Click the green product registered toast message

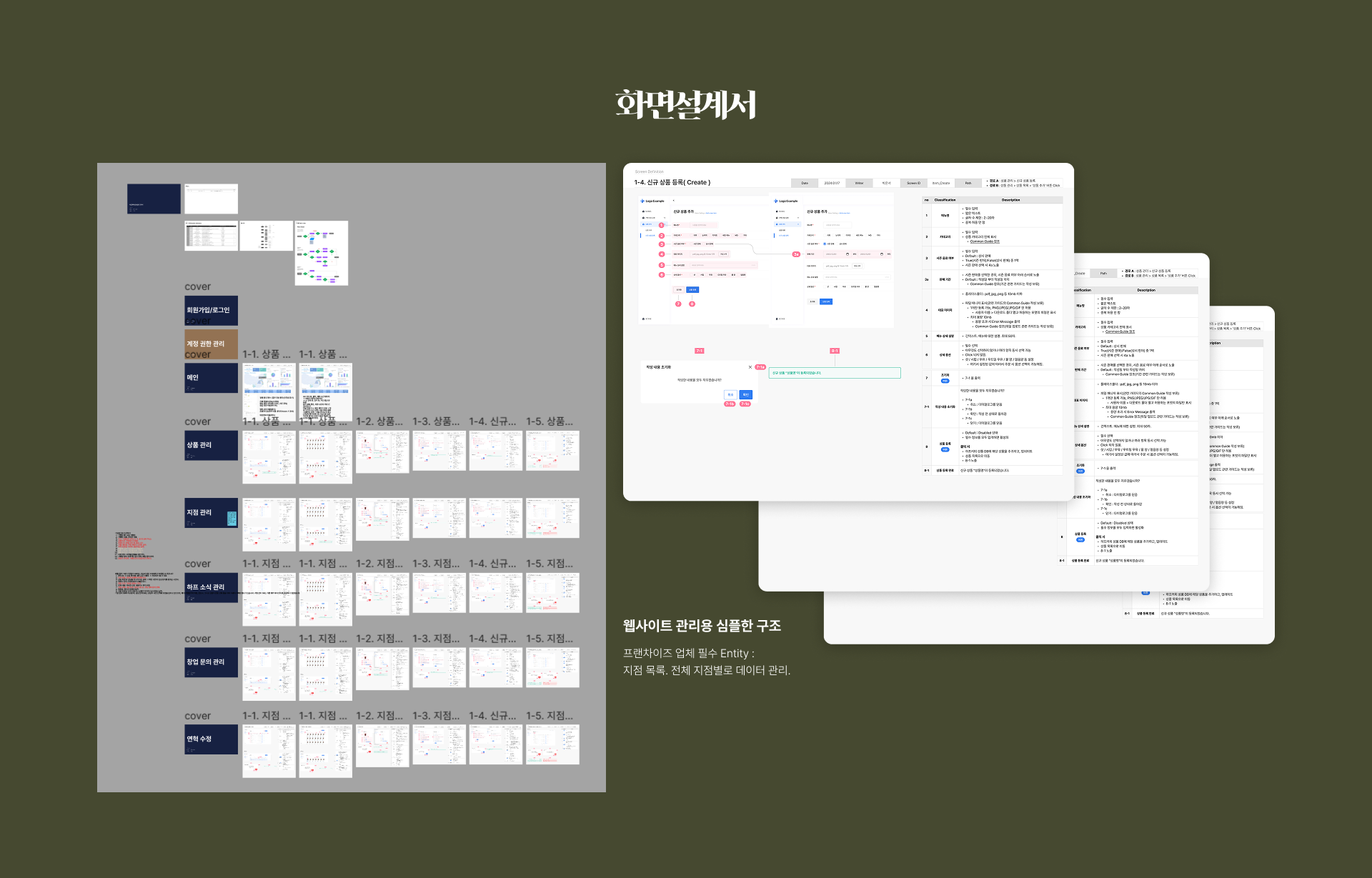pos(834,373)
